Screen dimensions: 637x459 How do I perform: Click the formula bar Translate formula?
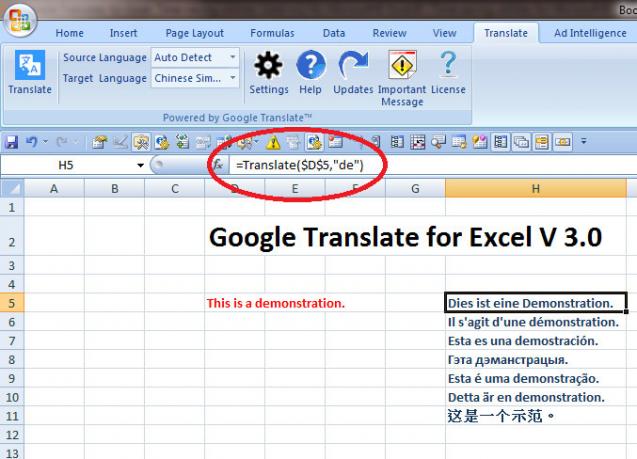pos(300,165)
